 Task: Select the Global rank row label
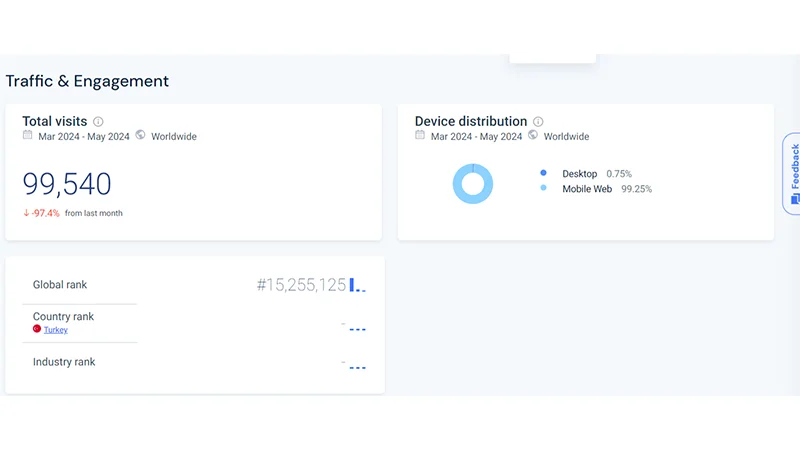(60, 285)
